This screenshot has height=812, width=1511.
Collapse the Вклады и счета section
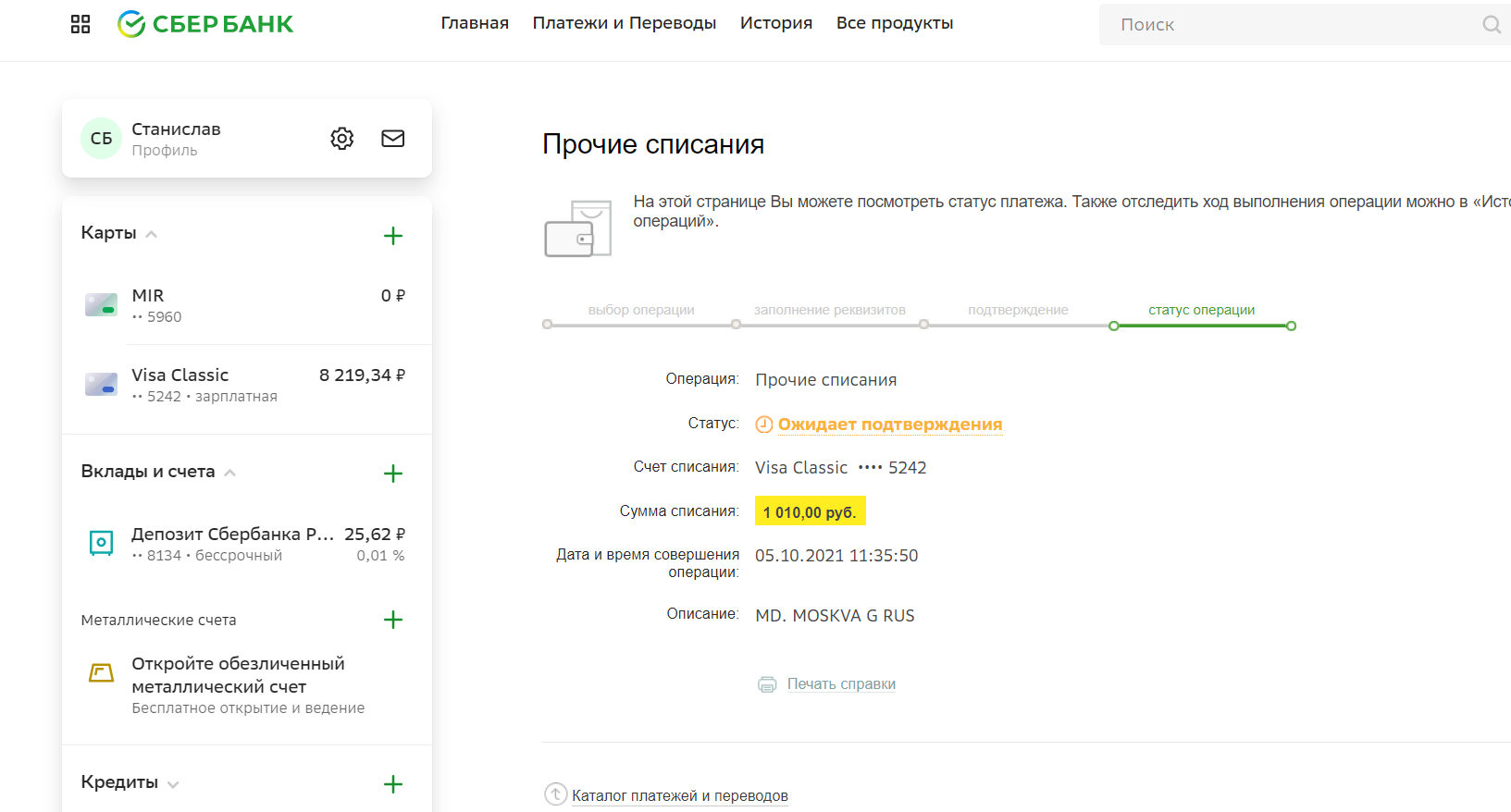[x=230, y=473]
